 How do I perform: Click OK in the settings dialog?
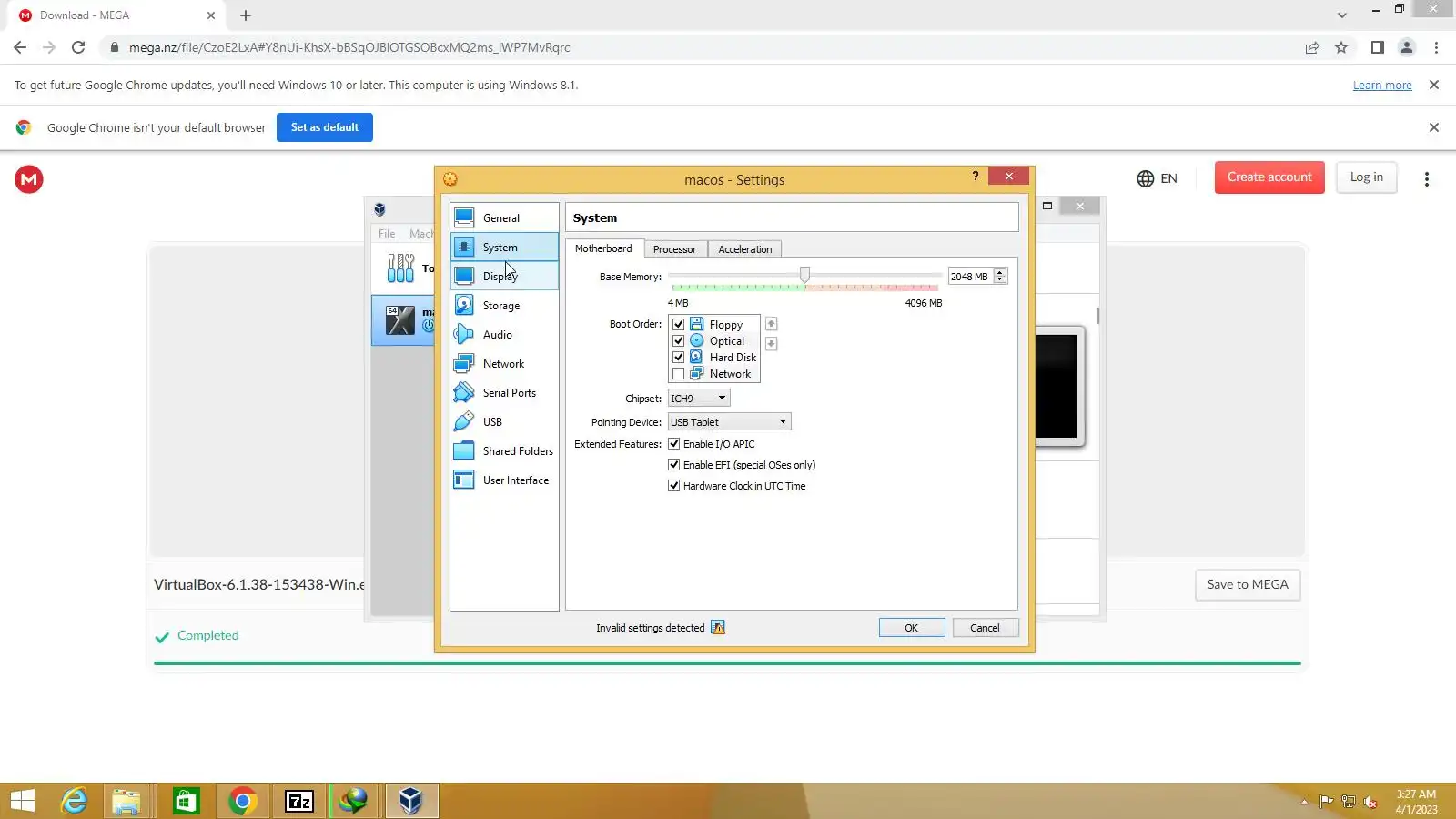click(912, 627)
